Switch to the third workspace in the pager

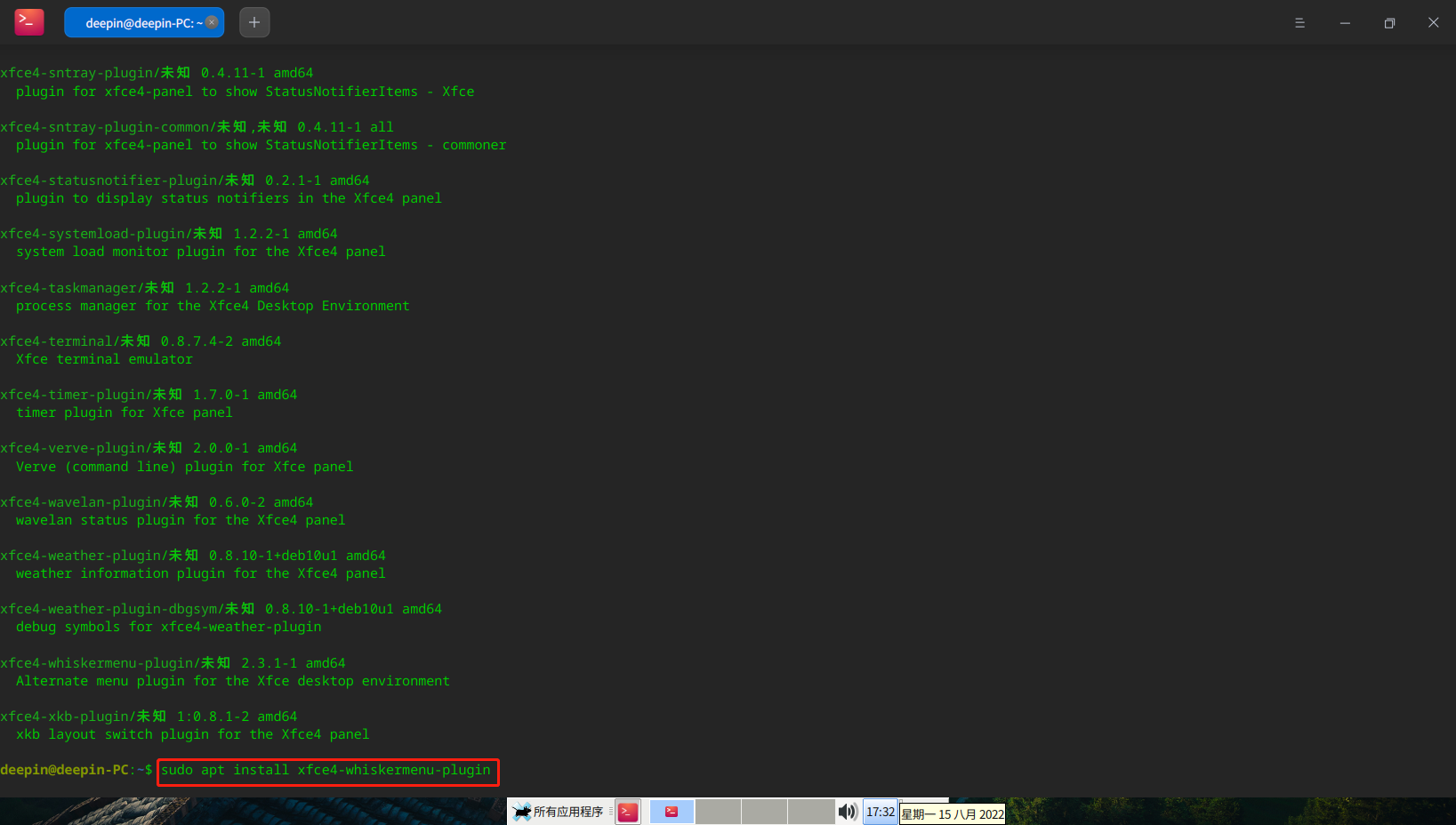(x=764, y=812)
